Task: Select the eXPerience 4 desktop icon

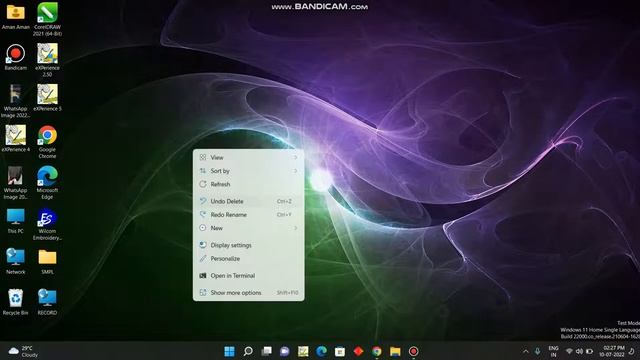Action: (16, 139)
